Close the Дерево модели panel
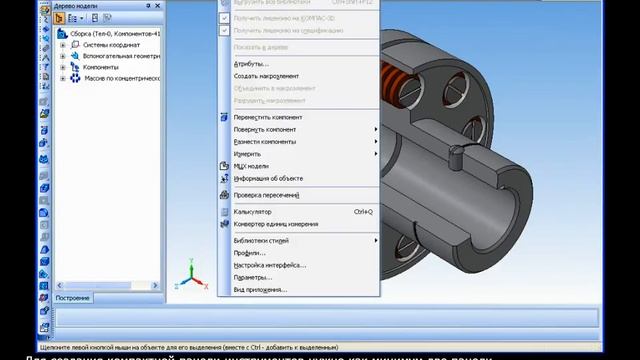 pyautogui.click(x=158, y=6)
